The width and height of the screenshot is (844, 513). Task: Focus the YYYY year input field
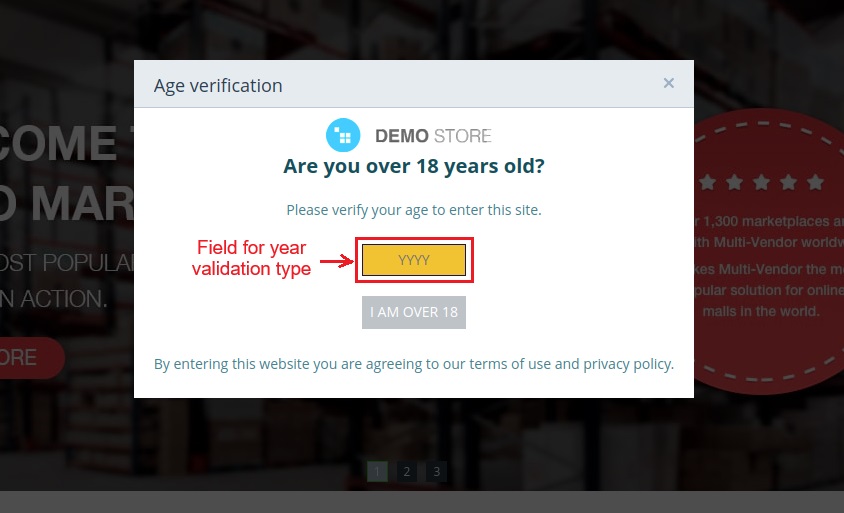414,260
